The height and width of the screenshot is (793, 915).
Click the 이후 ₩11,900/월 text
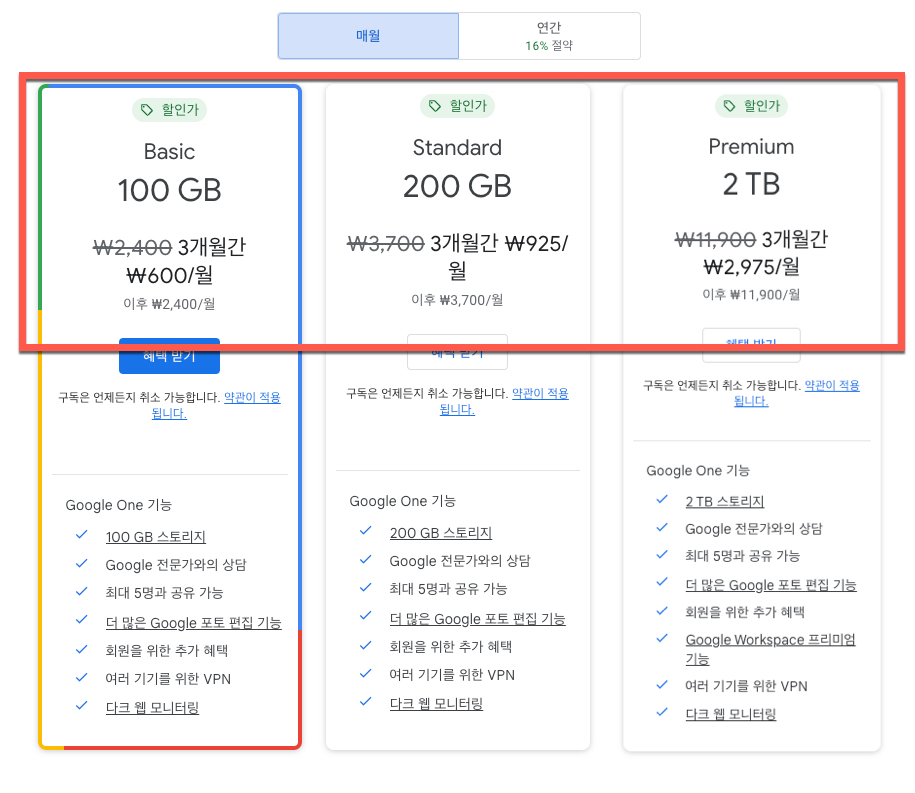point(751,295)
